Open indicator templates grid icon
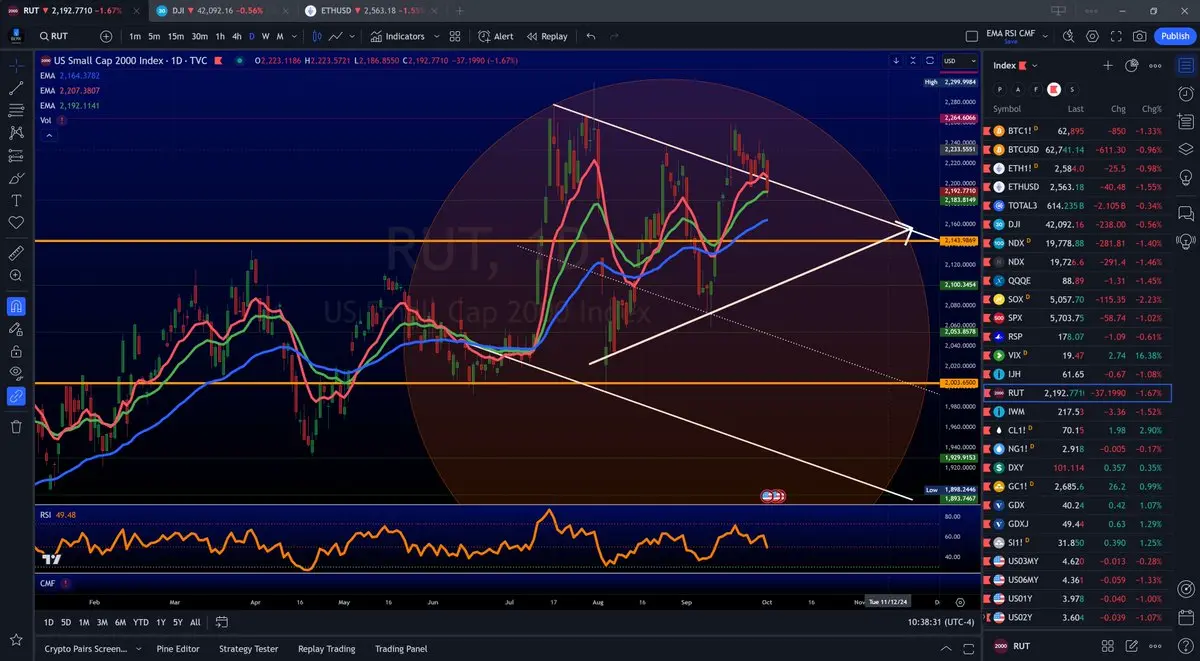 tap(455, 36)
